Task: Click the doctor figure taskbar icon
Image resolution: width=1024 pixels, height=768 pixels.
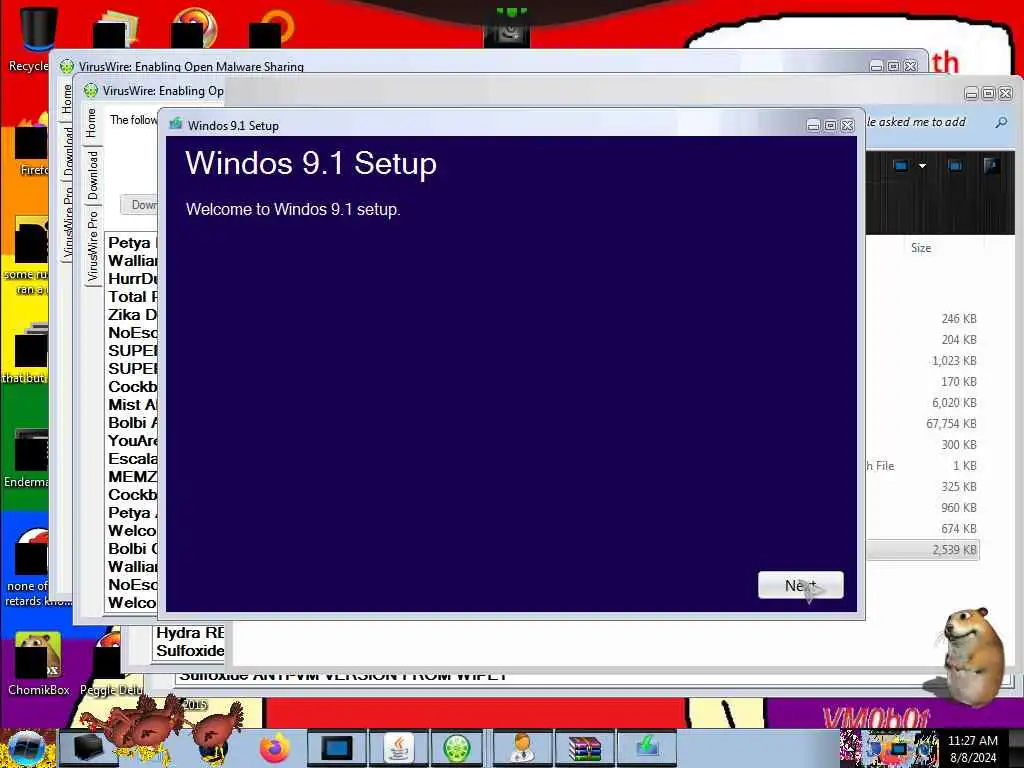Action: (520, 748)
